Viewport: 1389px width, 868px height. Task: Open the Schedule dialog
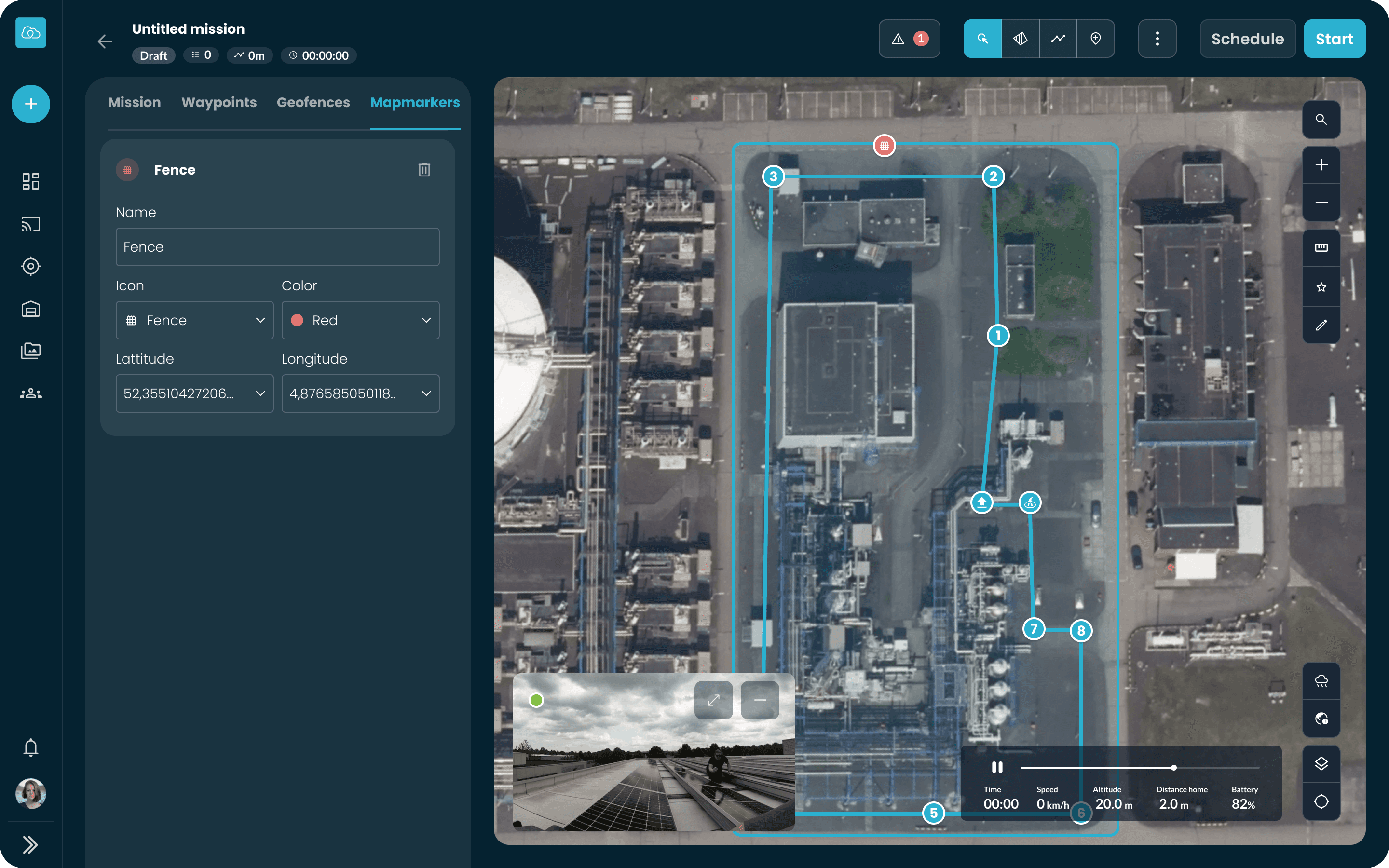tap(1247, 39)
